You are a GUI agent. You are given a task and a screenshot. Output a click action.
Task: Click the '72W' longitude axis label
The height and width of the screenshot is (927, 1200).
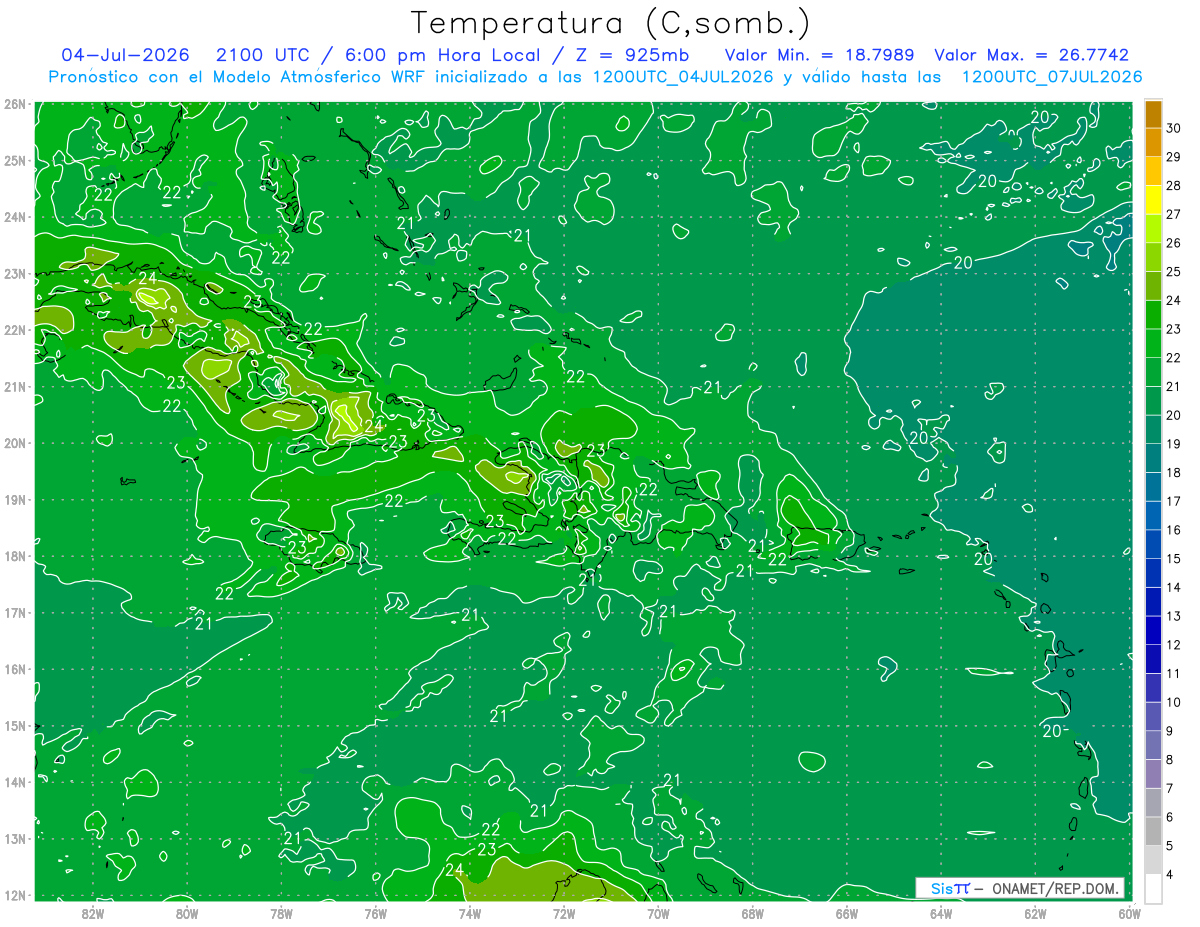pos(564,912)
